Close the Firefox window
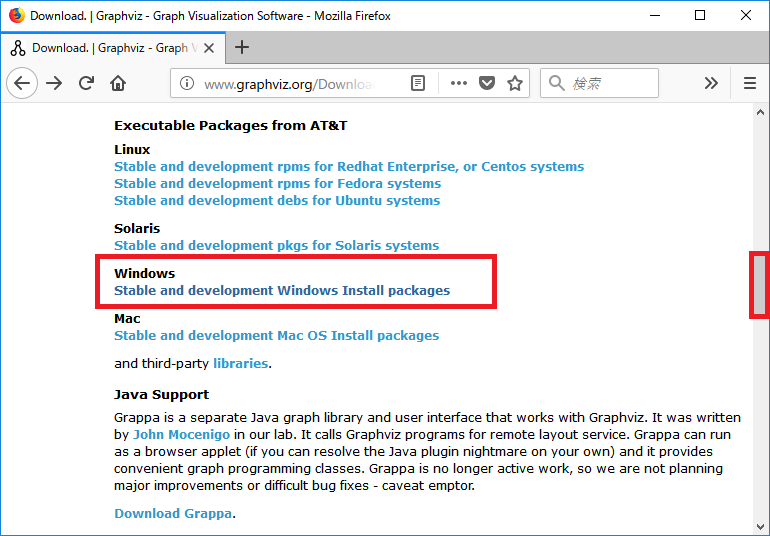Image resolution: width=770 pixels, height=536 pixels. pyautogui.click(x=745, y=15)
